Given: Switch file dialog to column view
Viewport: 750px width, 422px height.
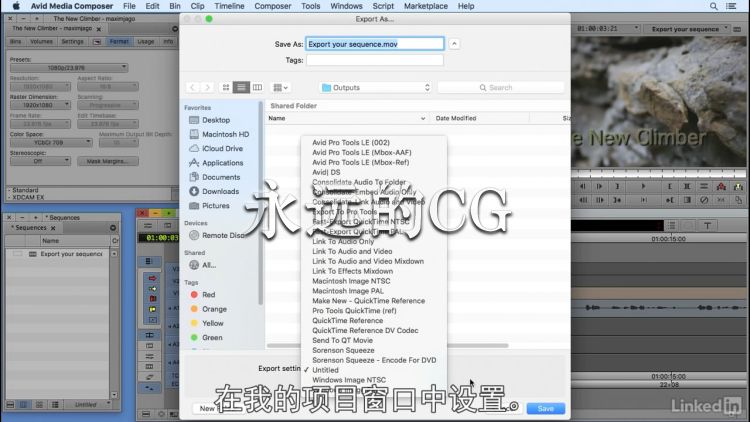Looking at the screenshot, I should 257,88.
